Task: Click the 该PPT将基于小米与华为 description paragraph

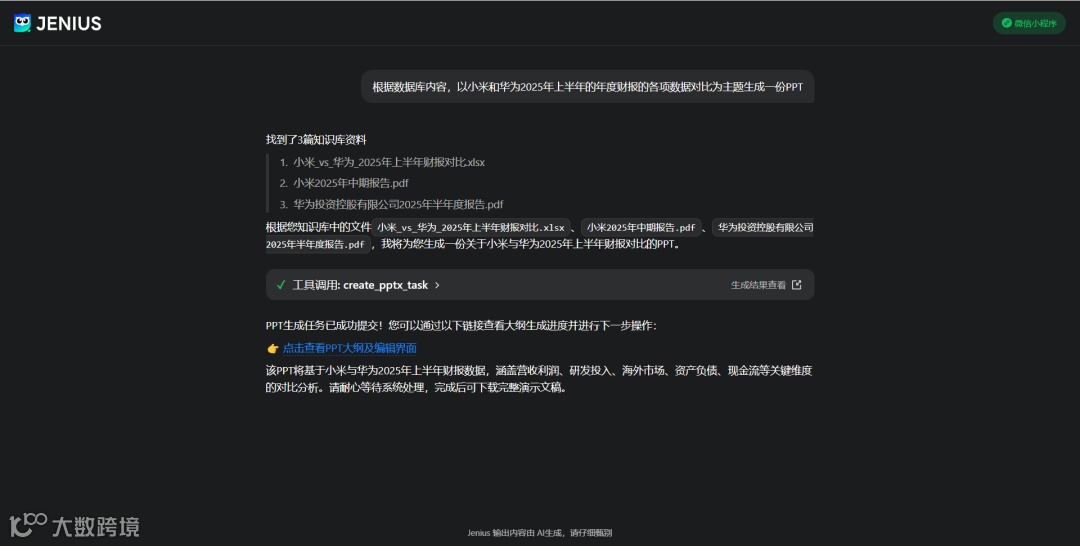Action: point(539,379)
